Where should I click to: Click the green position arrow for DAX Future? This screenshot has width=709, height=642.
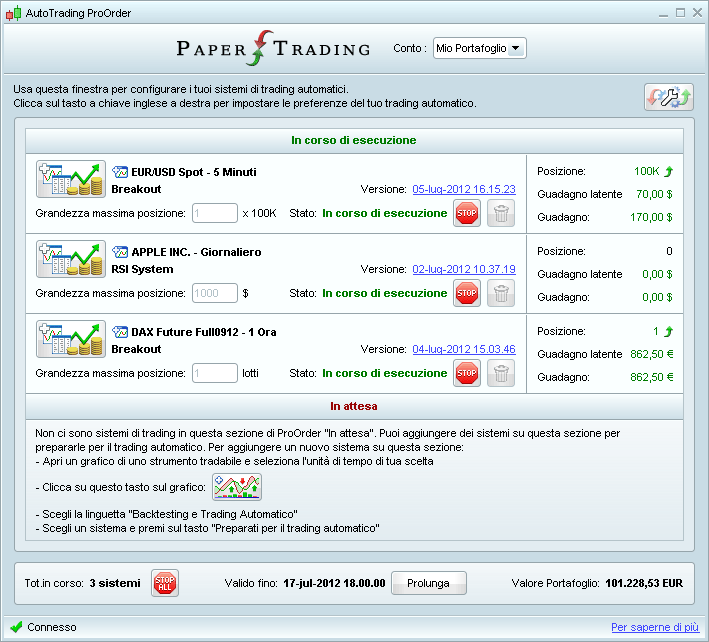pos(668,331)
